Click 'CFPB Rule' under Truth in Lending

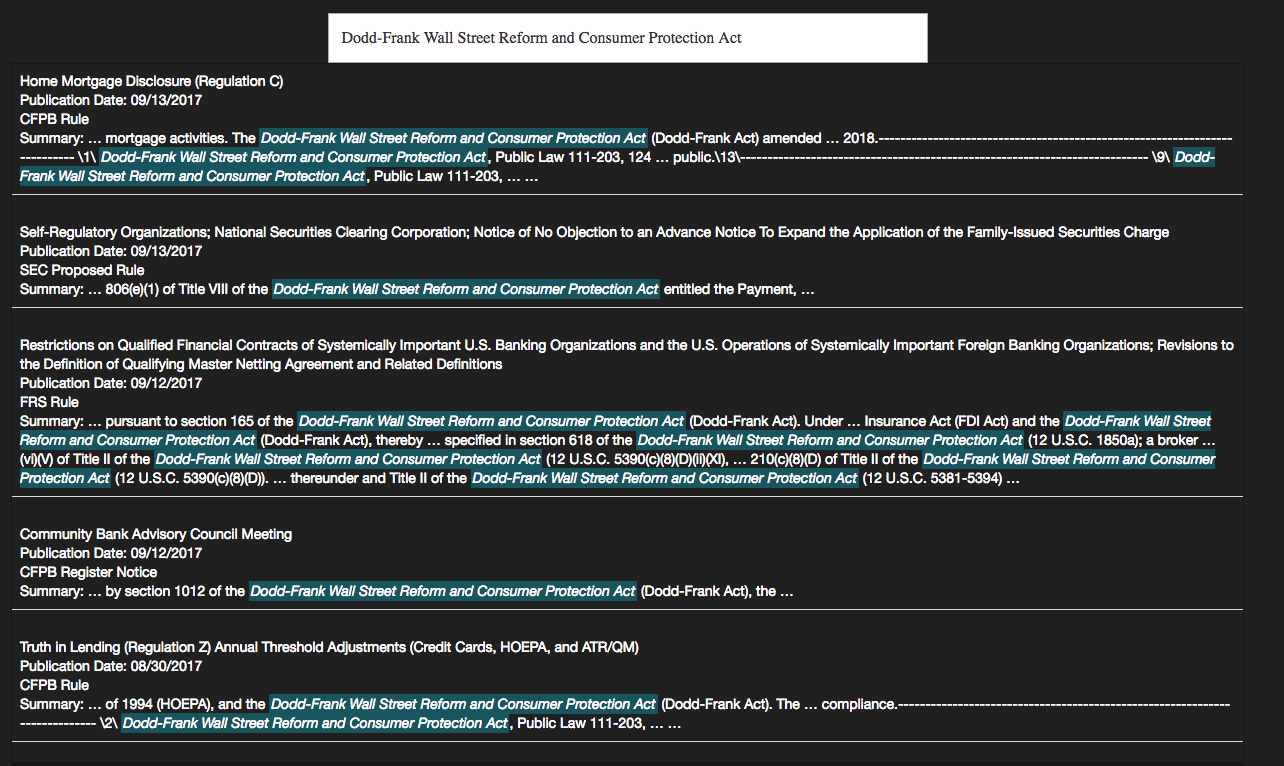point(54,685)
